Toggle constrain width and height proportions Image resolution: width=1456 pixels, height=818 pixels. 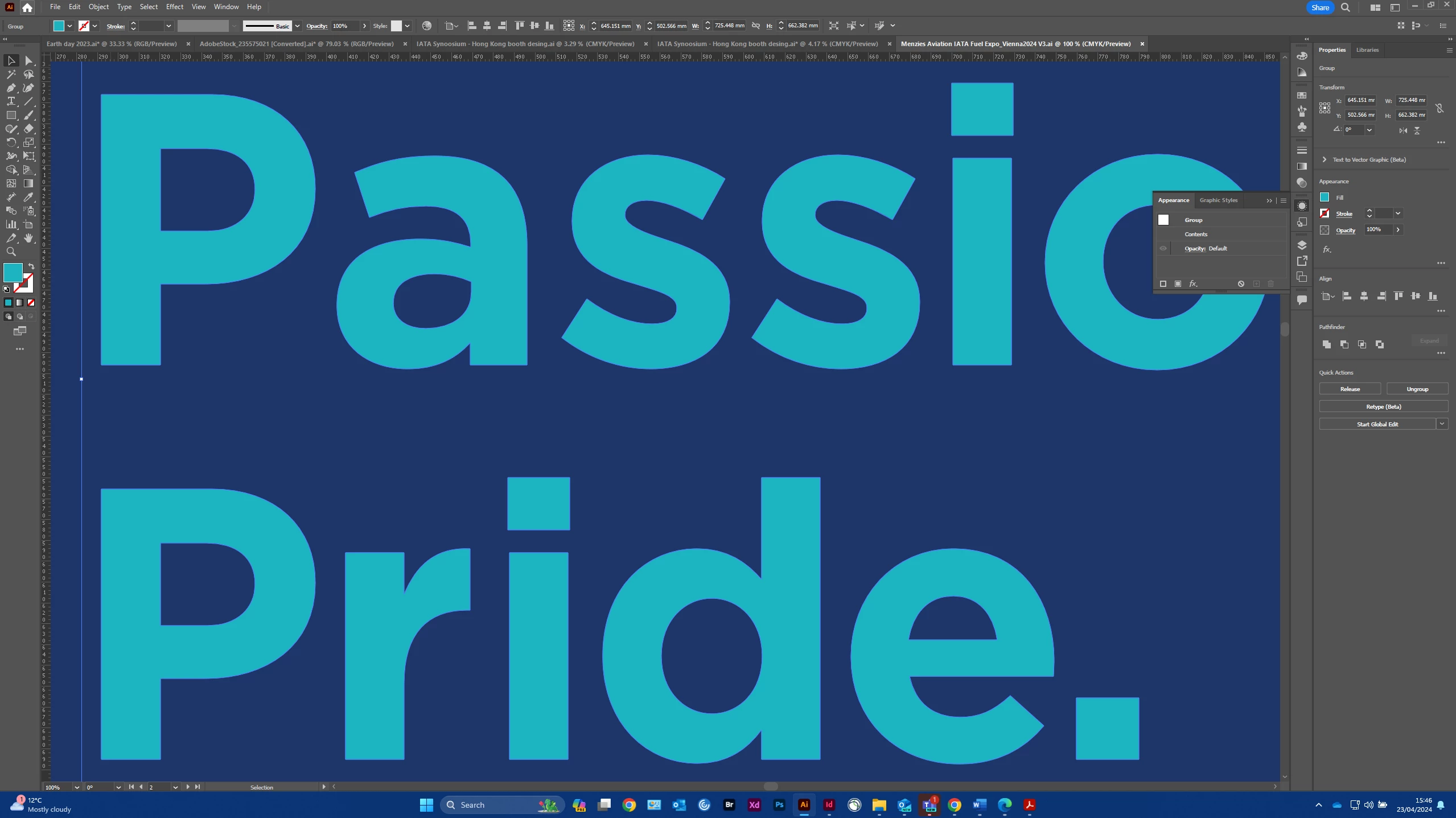(x=1439, y=108)
